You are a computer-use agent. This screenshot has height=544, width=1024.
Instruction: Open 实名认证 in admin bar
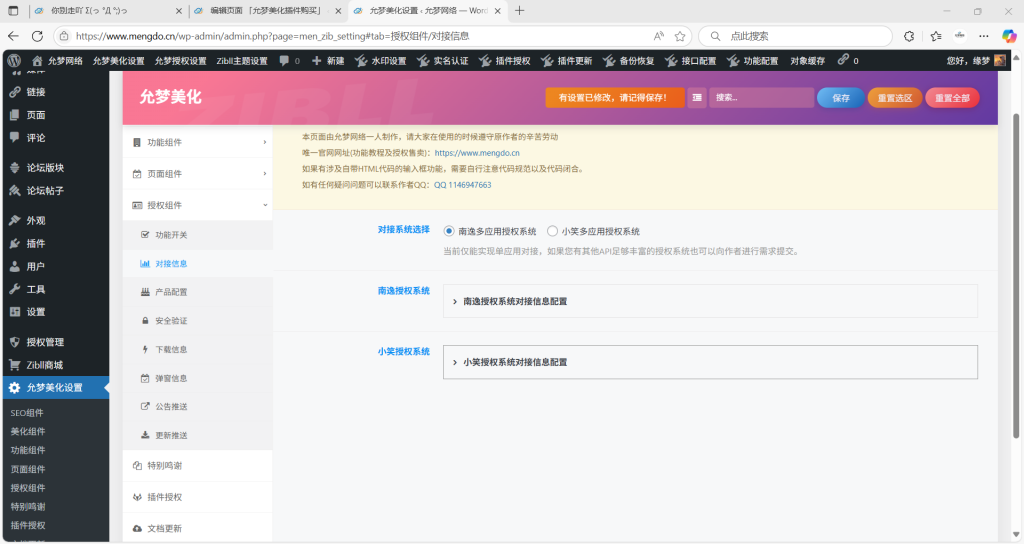[443, 61]
